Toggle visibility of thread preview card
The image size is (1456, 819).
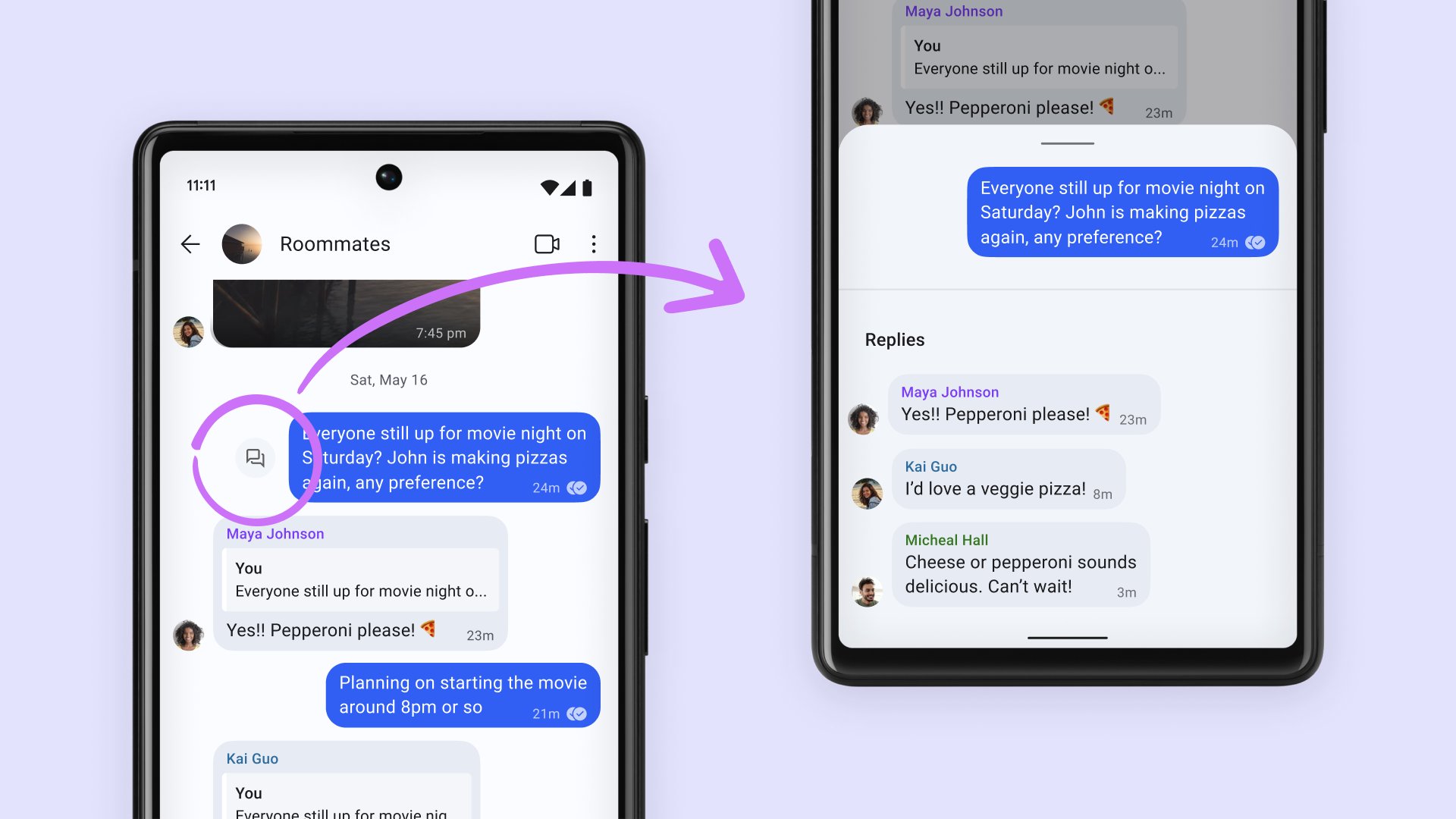click(x=254, y=457)
